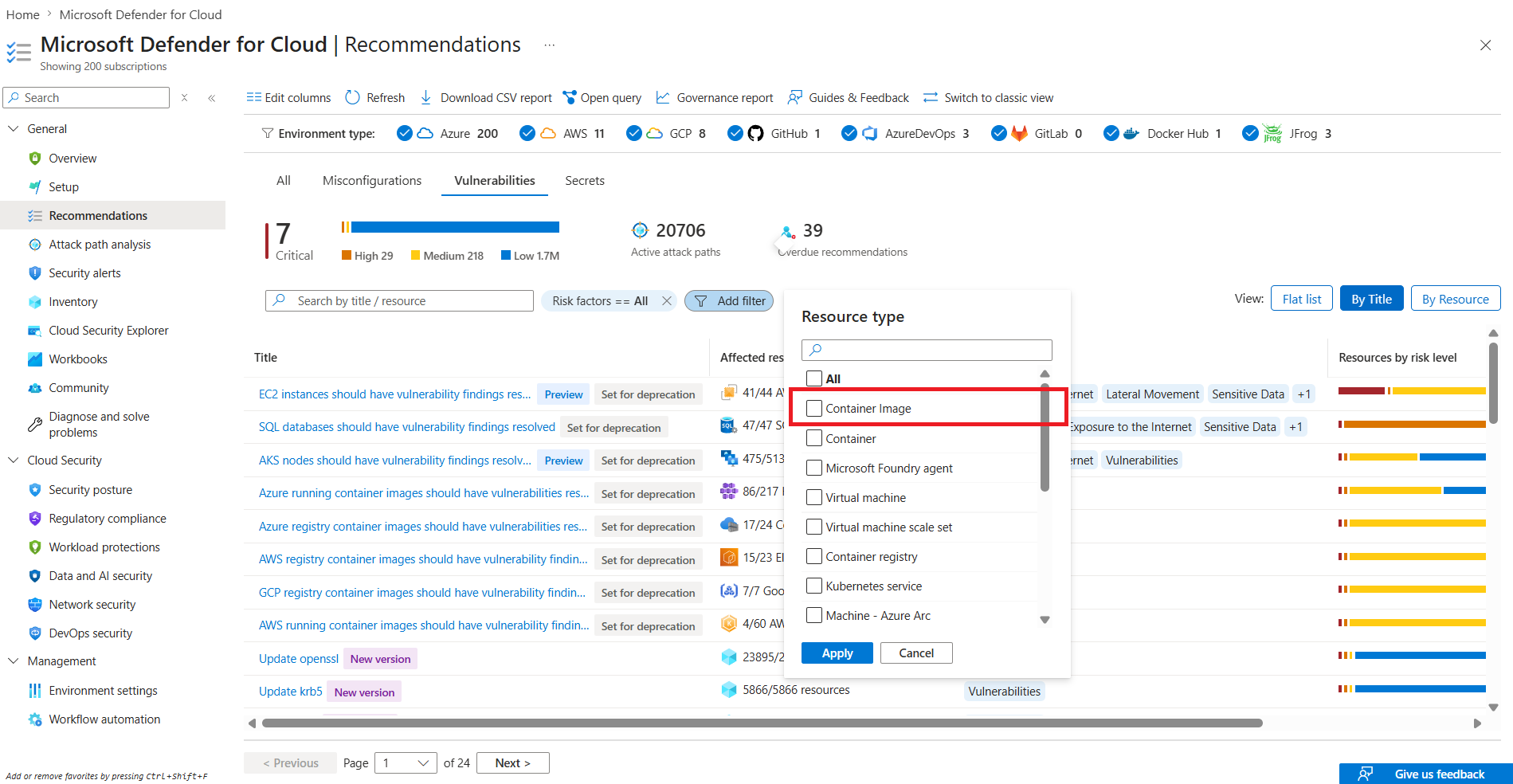
Task: Check the All resource type checkbox
Action: tap(813, 378)
